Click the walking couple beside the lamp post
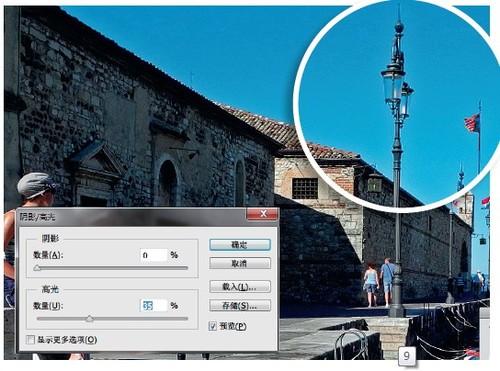 (x=380, y=282)
